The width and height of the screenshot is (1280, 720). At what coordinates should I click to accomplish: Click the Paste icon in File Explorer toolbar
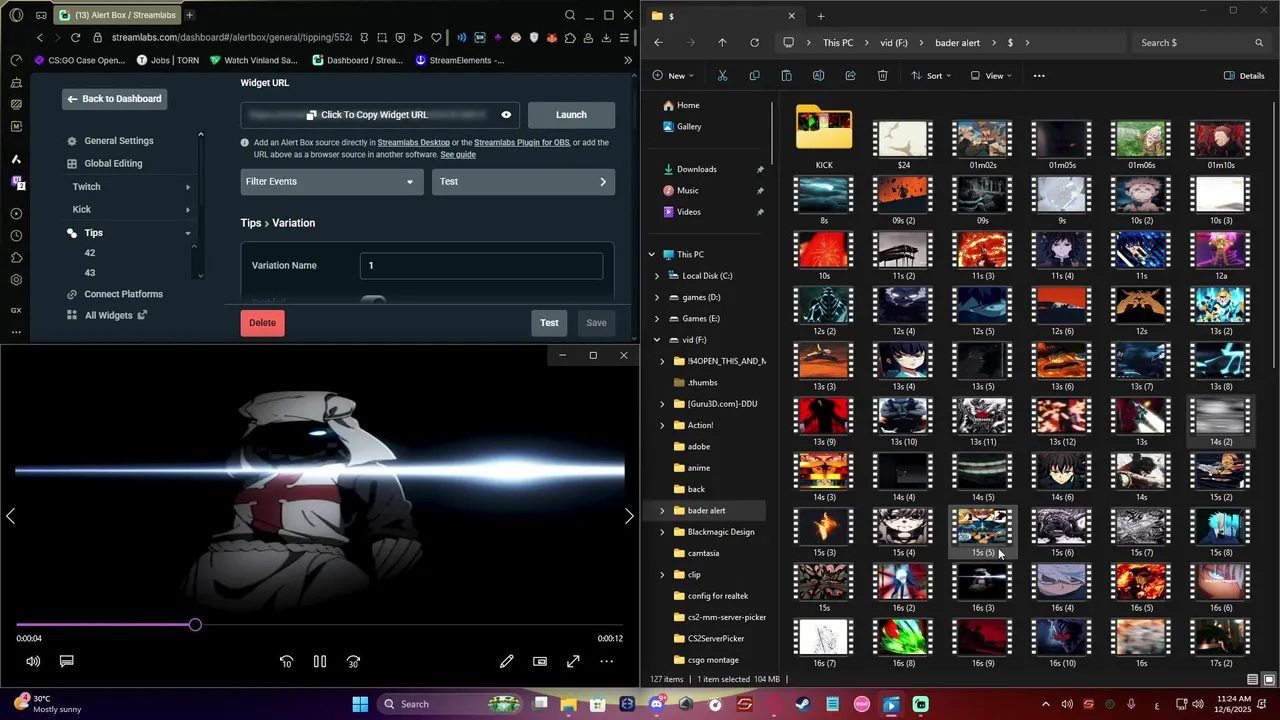coord(786,76)
